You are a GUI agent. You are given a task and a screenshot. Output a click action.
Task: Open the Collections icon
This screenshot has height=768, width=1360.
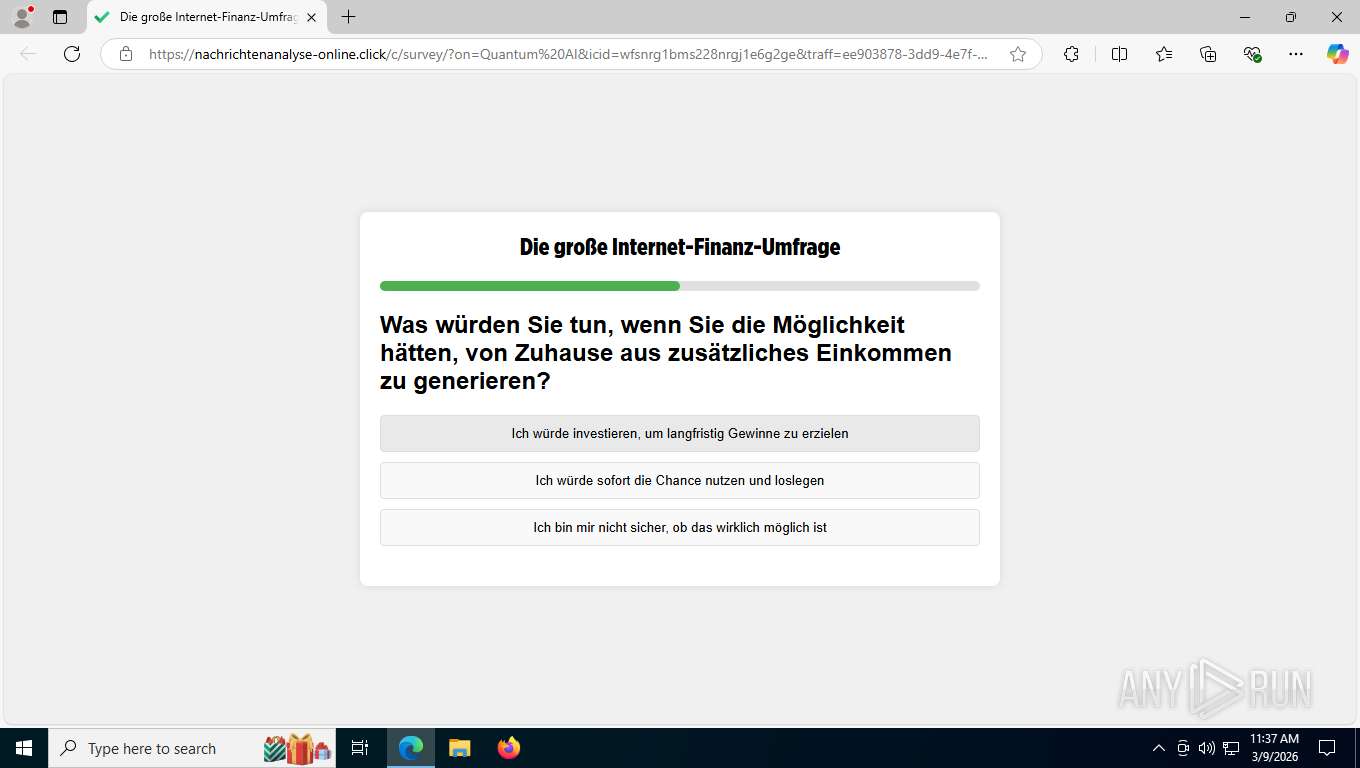(1208, 54)
